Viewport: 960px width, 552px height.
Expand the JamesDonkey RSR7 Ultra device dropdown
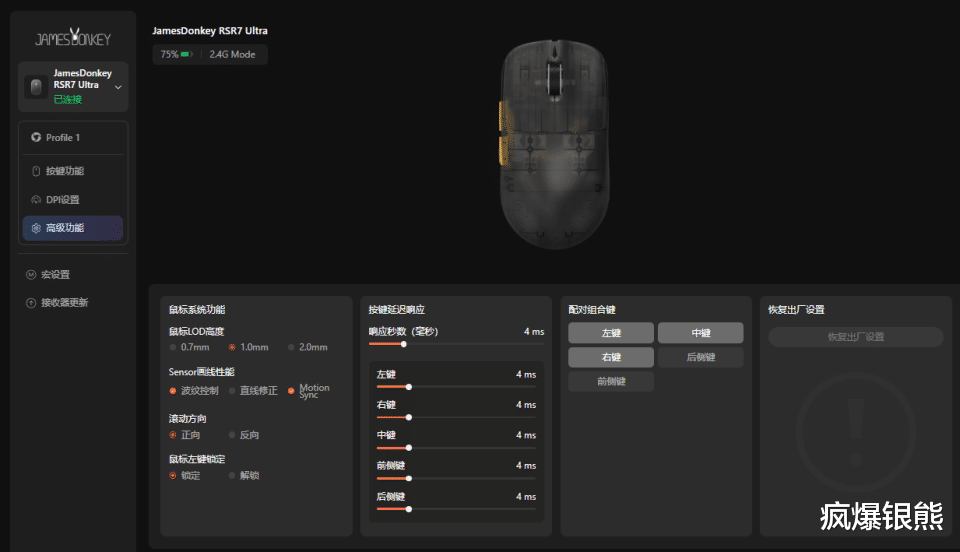click(118, 87)
